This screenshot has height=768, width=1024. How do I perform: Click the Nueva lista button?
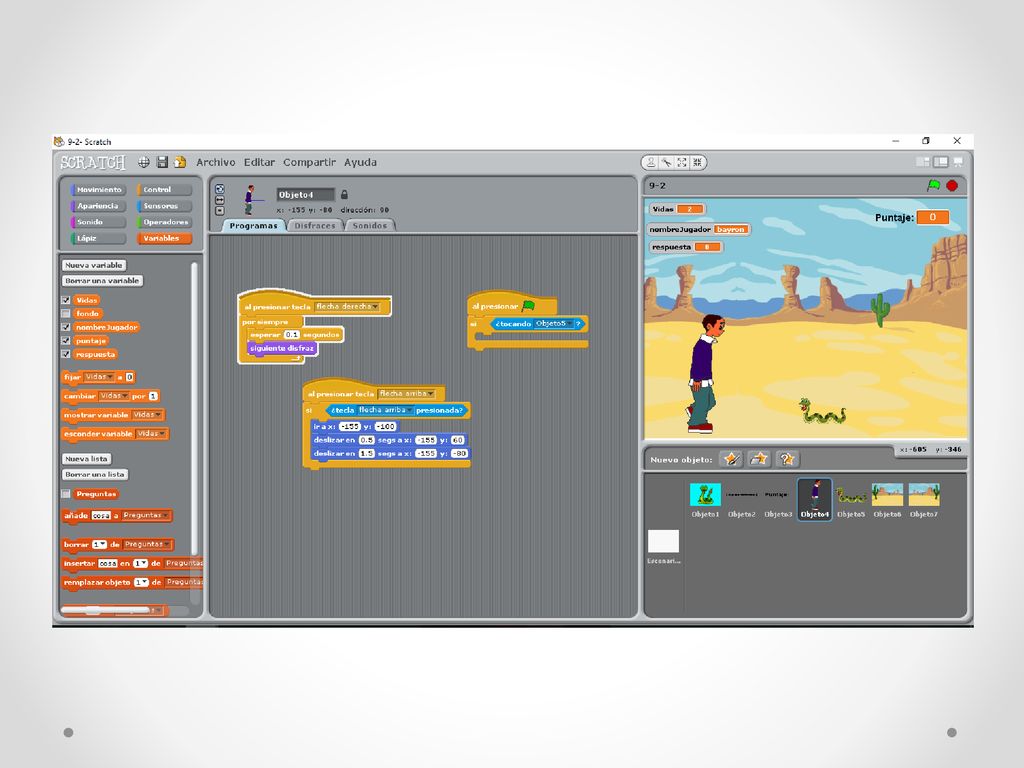click(86, 459)
